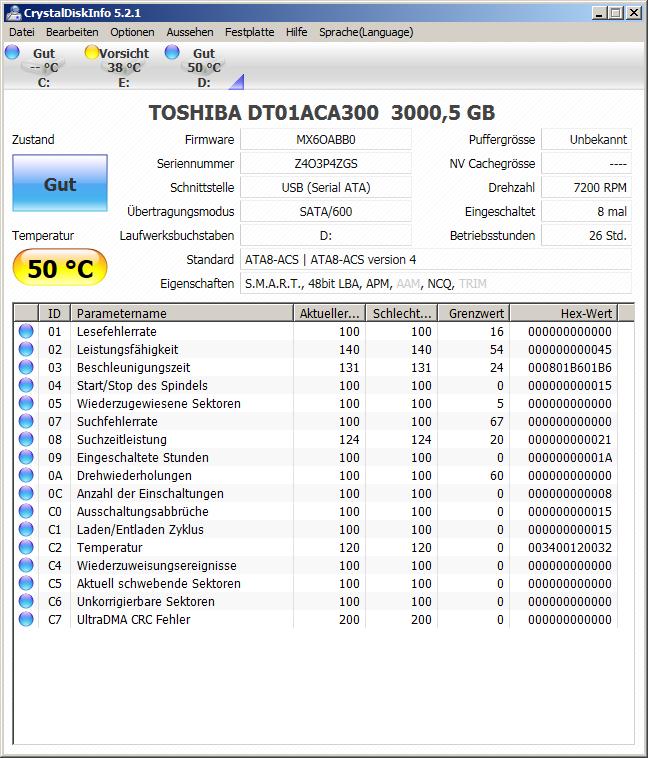Open the Sprache(Language) menu
648x758 pixels.
click(366, 32)
